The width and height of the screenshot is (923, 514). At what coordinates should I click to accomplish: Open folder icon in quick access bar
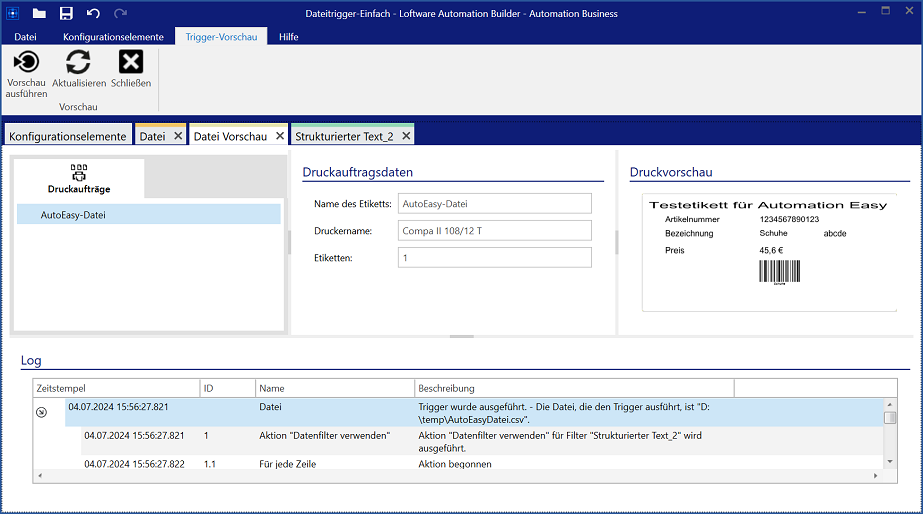point(39,13)
